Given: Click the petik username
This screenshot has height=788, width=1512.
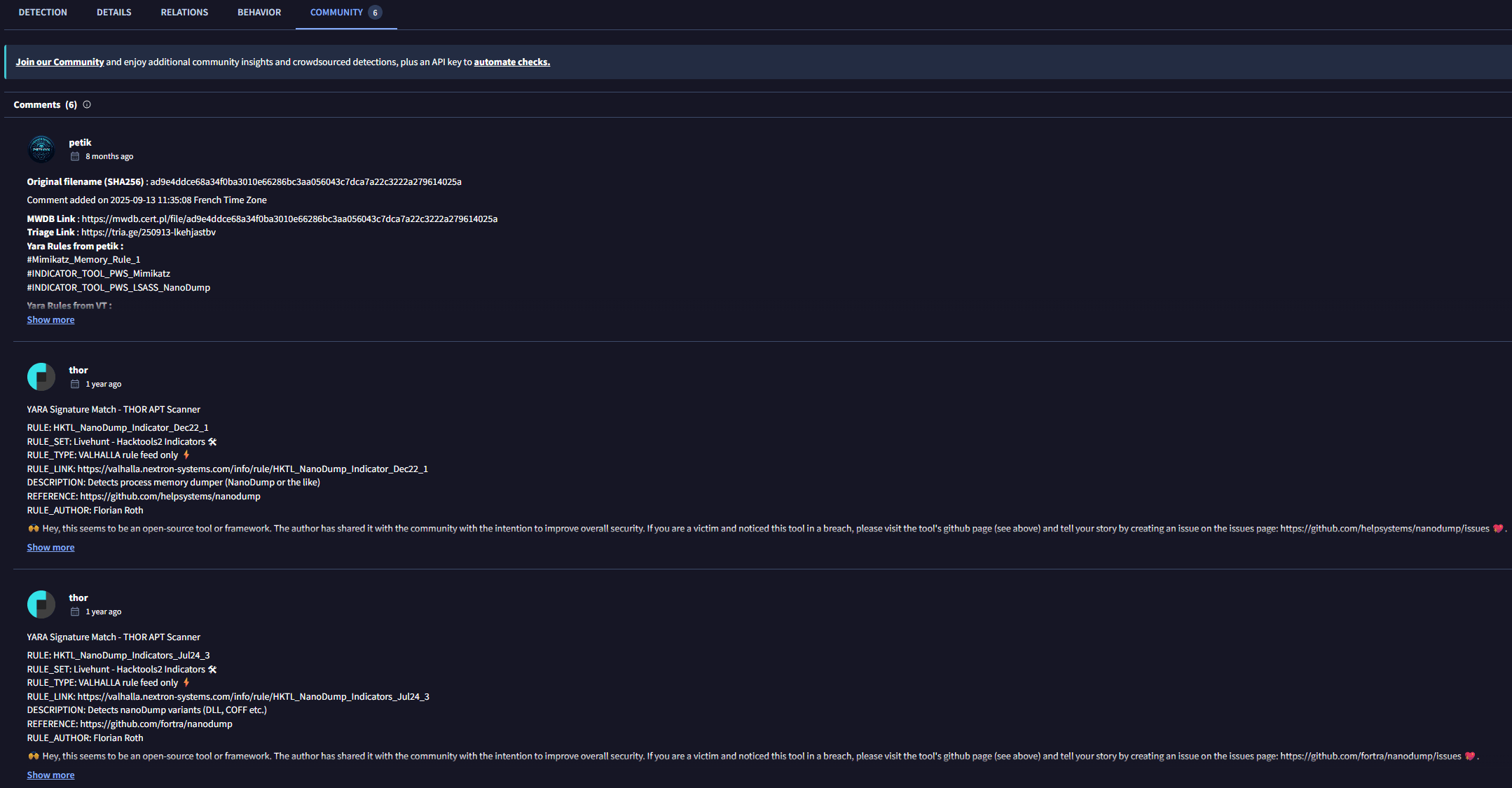Looking at the screenshot, I should click(80, 142).
